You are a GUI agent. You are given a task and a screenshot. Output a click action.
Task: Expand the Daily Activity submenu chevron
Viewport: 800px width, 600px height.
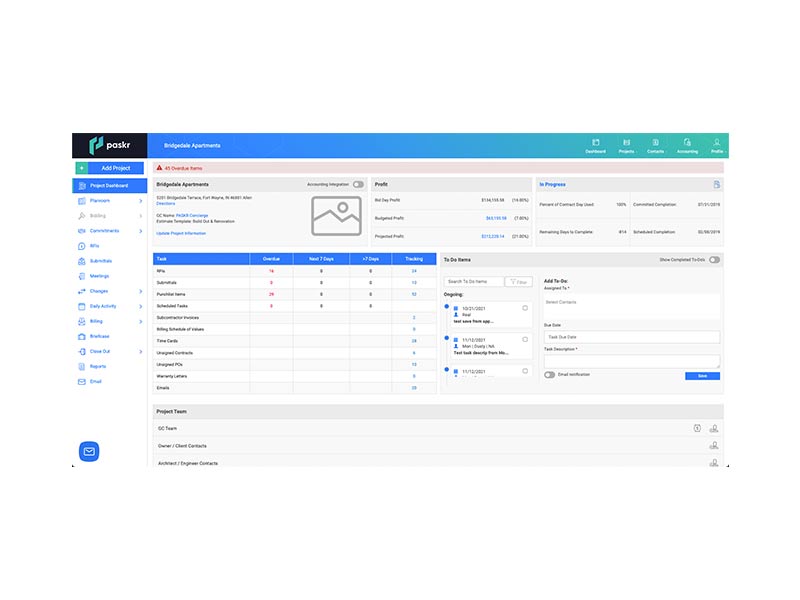(x=140, y=306)
